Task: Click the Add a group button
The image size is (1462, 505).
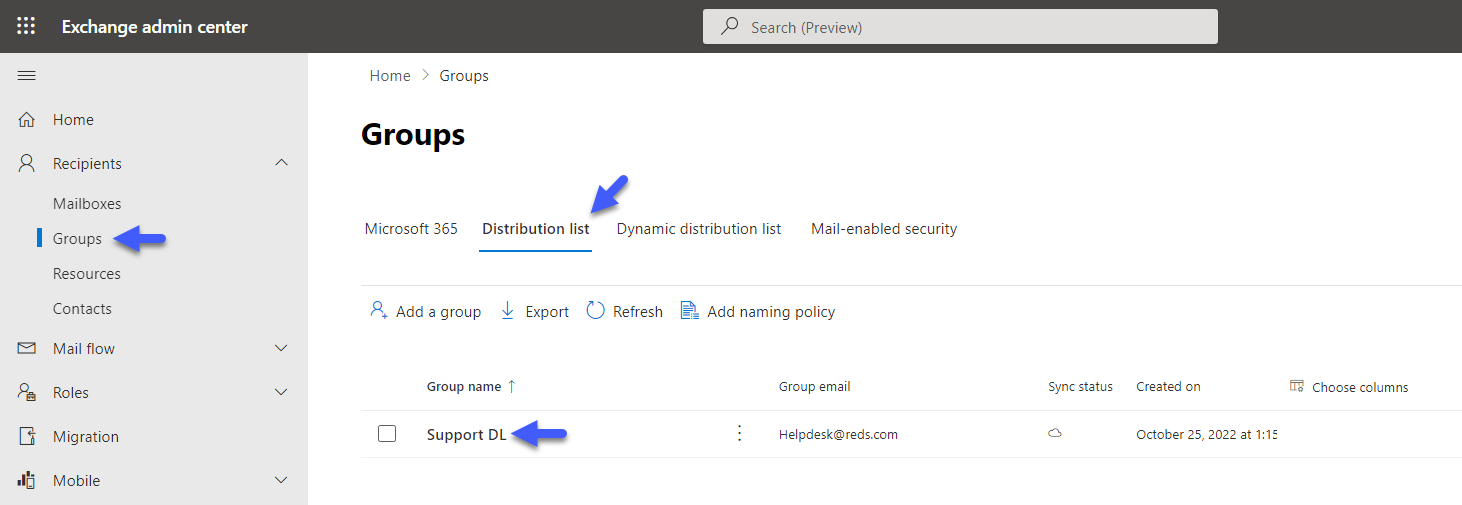Action: point(425,311)
